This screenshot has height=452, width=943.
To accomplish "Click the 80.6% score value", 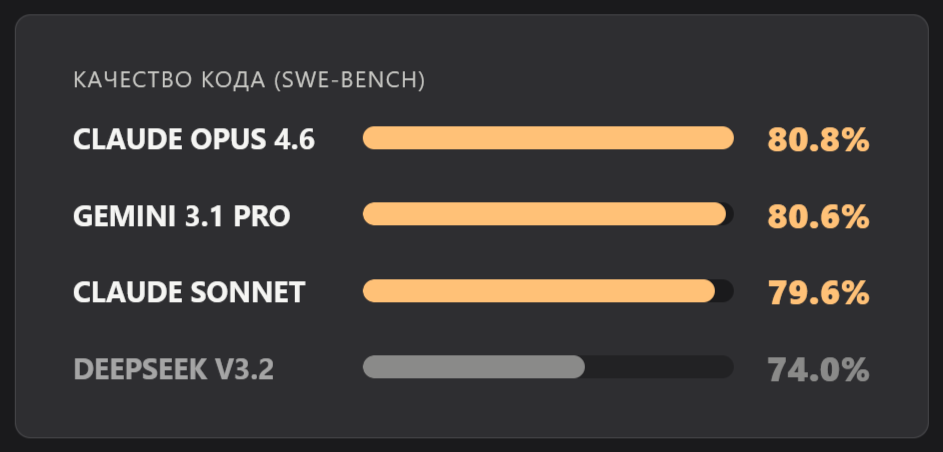I will 819,217.
